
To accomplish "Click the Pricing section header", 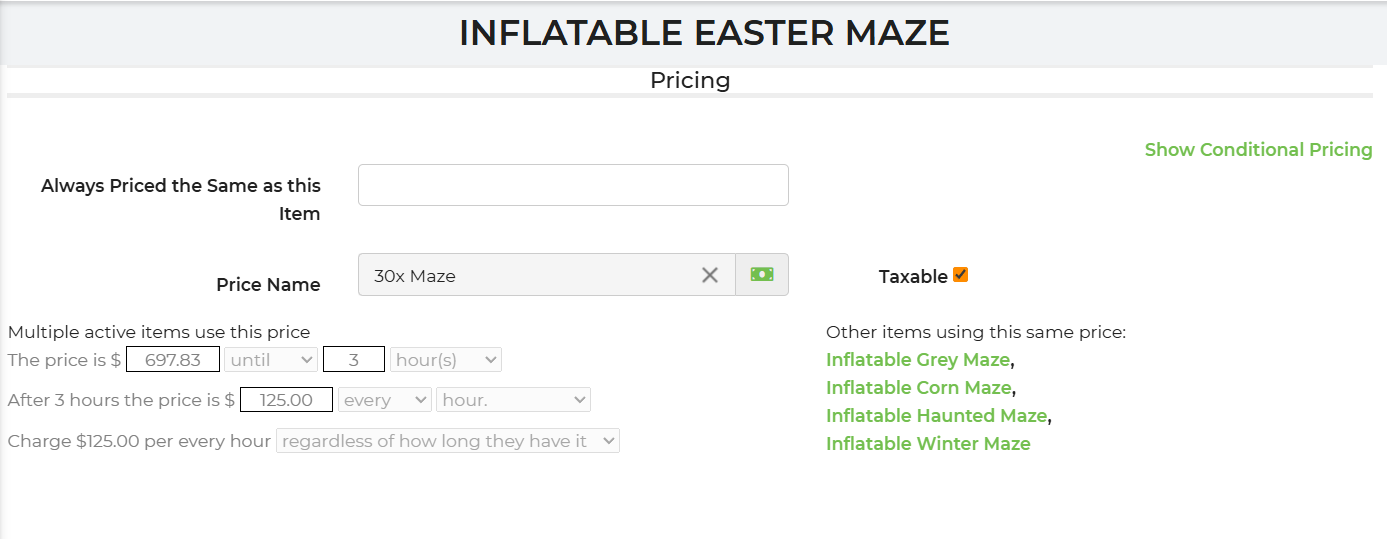I will click(690, 80).
